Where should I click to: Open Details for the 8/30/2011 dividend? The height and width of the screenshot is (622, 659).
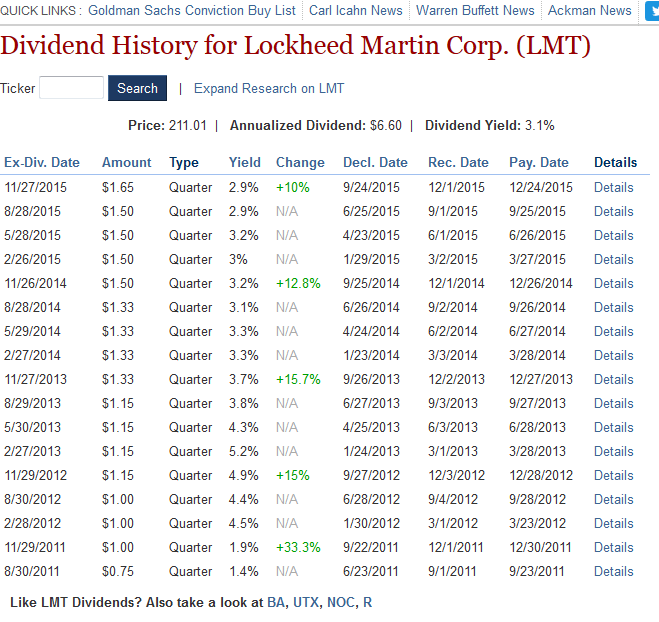(614, 571)
